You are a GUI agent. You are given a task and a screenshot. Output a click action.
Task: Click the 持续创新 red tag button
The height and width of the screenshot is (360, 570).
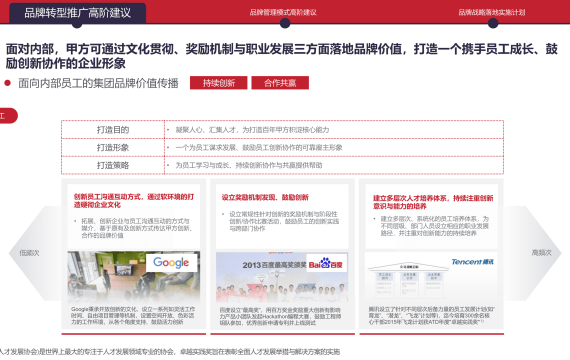pyautogui.click(x=218, y=83)
